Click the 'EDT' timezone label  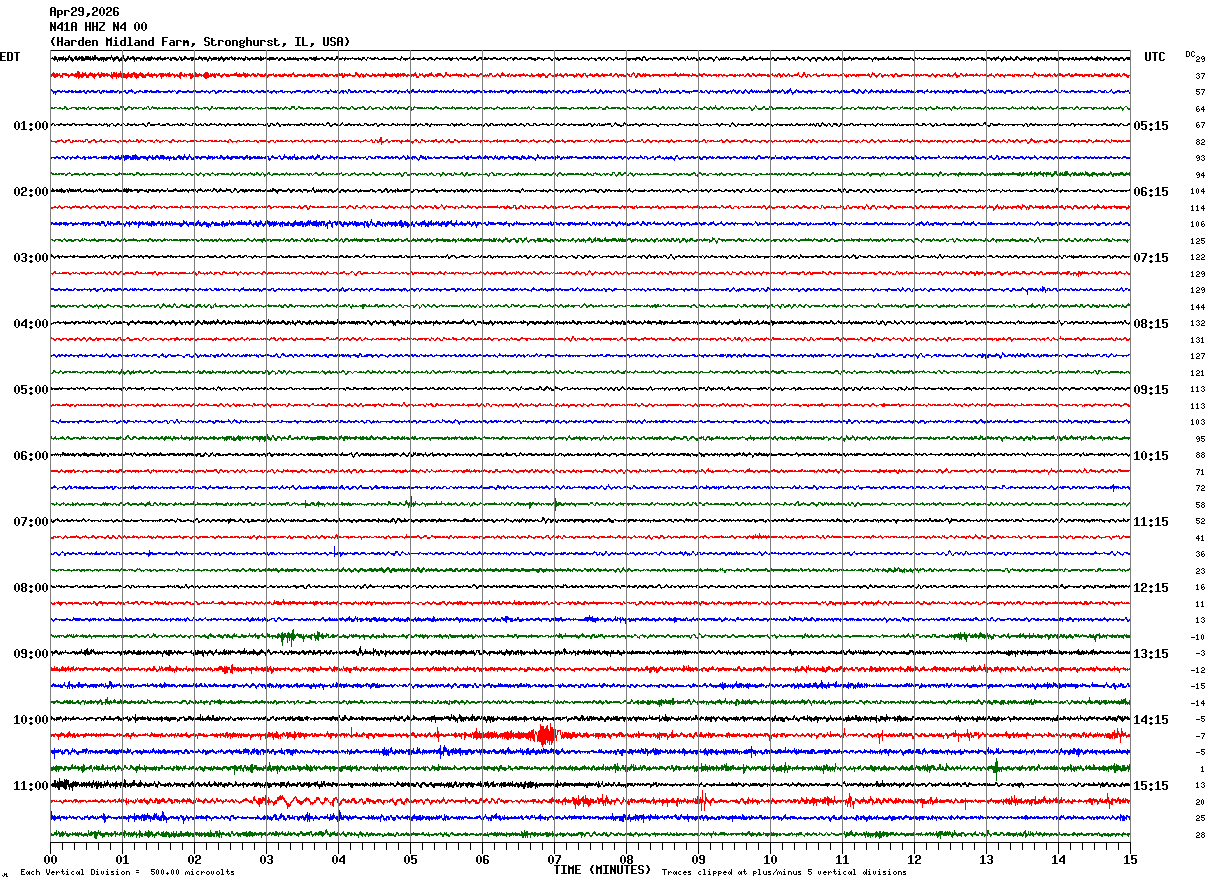[10, 57]
